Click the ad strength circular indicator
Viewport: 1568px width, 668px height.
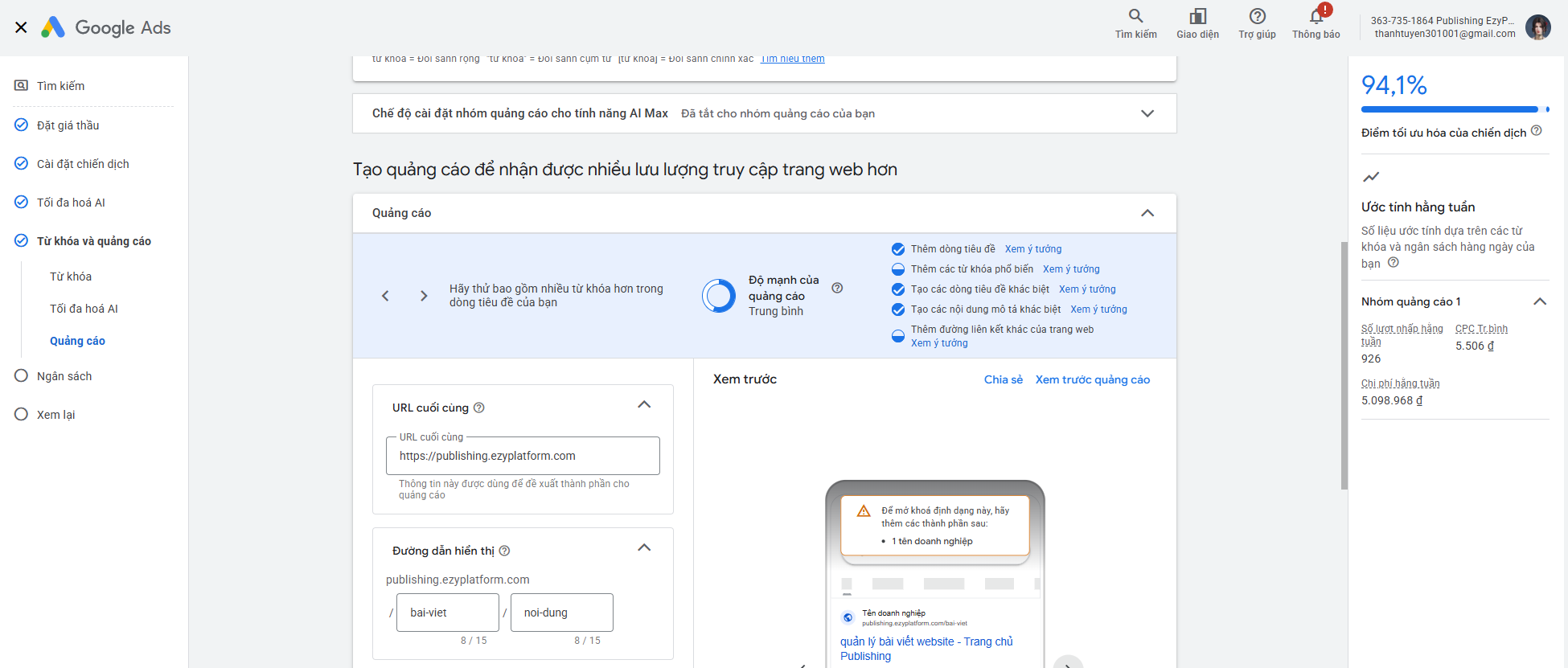tap(719, 296)
